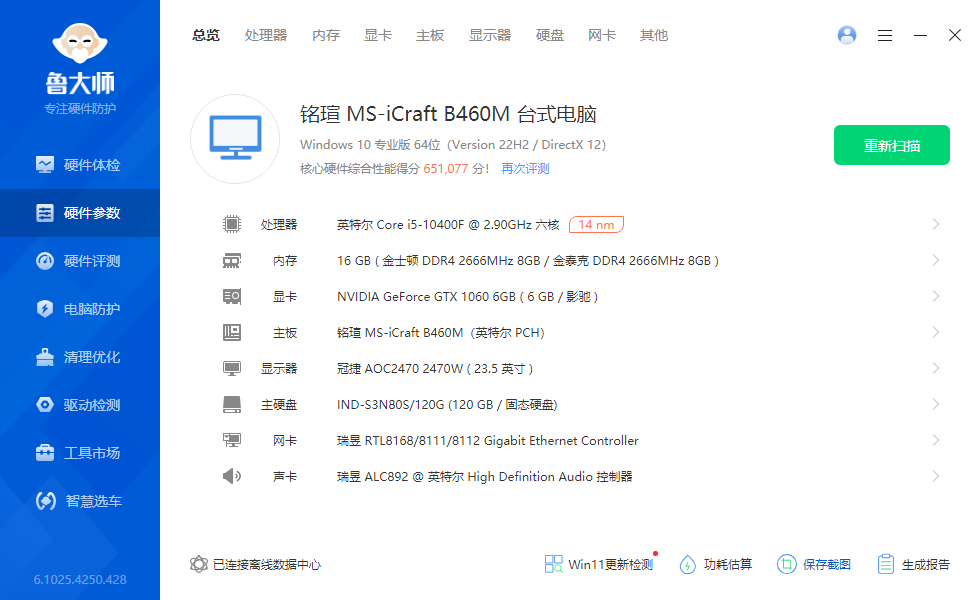Click the 铭瑄 MS-iCraft B460M 台式电脑 title

pyautogui.click(x=448, y=114)
